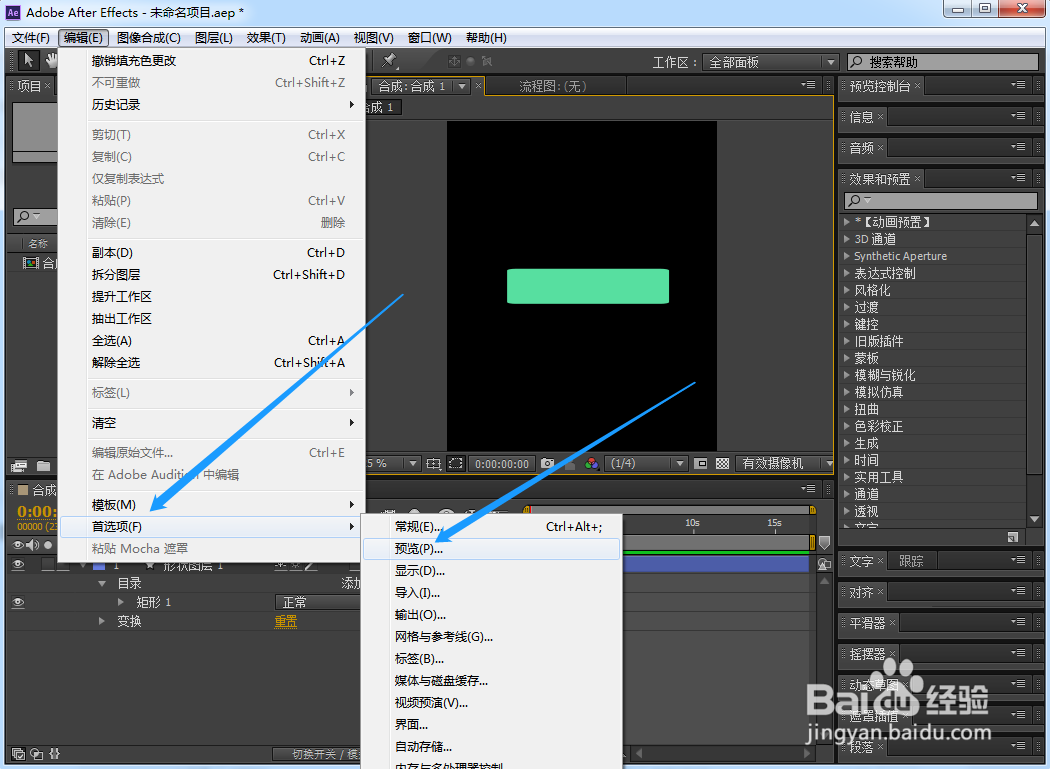Expand the 3D 通道 effects category
This screenshot has height=769, width=1050.
[847, 238]
